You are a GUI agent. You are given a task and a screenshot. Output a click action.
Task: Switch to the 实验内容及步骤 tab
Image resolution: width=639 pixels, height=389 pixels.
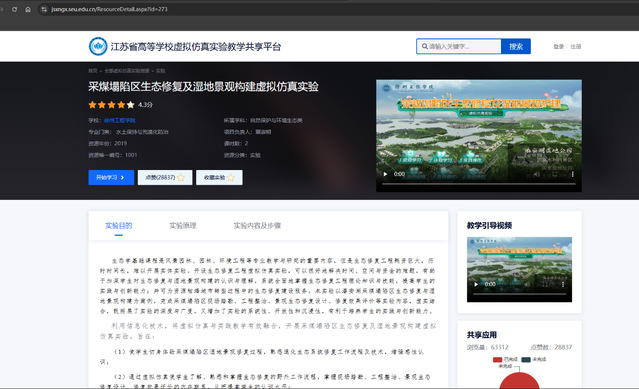point(257,226)
